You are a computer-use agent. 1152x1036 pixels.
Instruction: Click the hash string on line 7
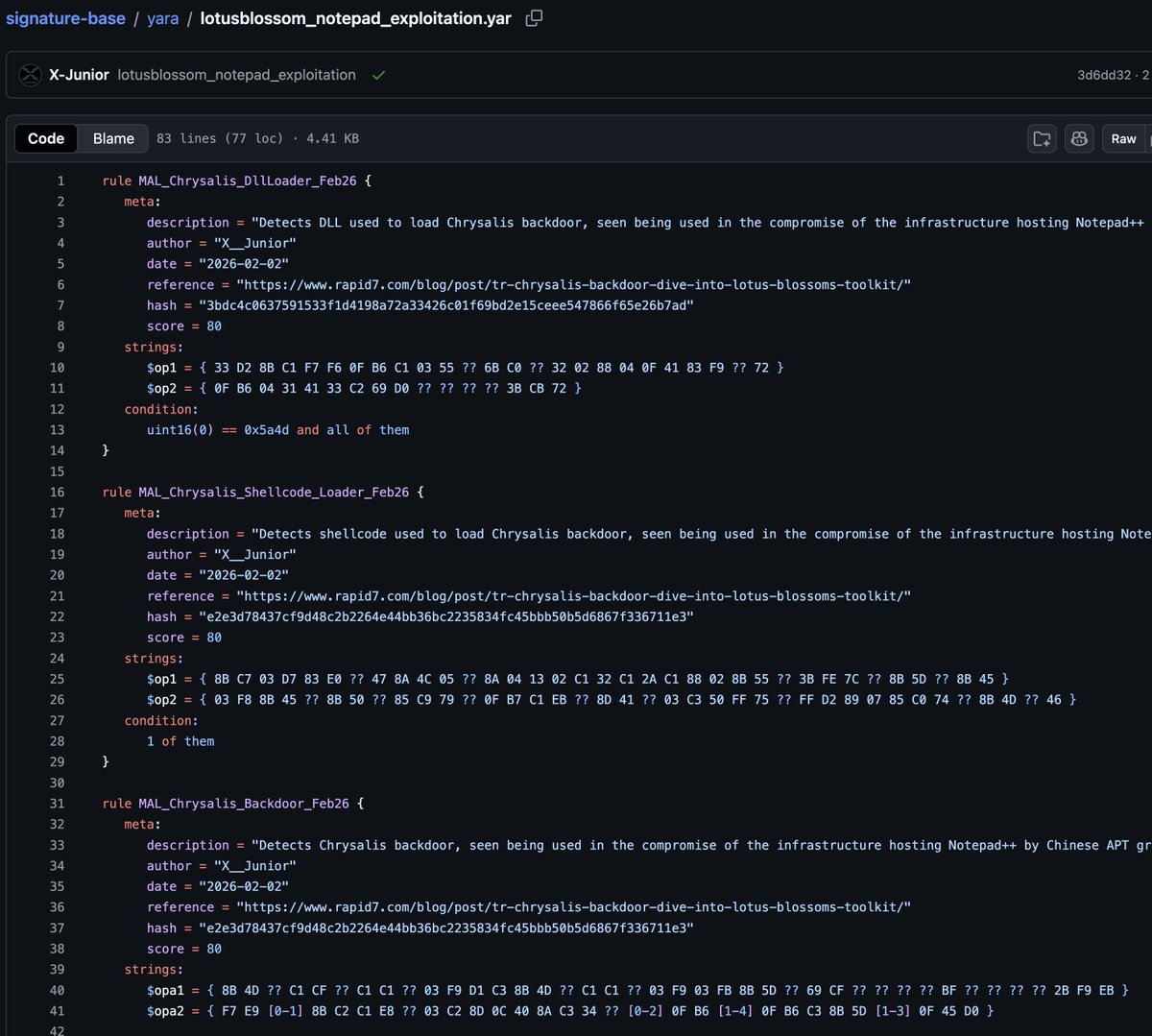(445, 305)
